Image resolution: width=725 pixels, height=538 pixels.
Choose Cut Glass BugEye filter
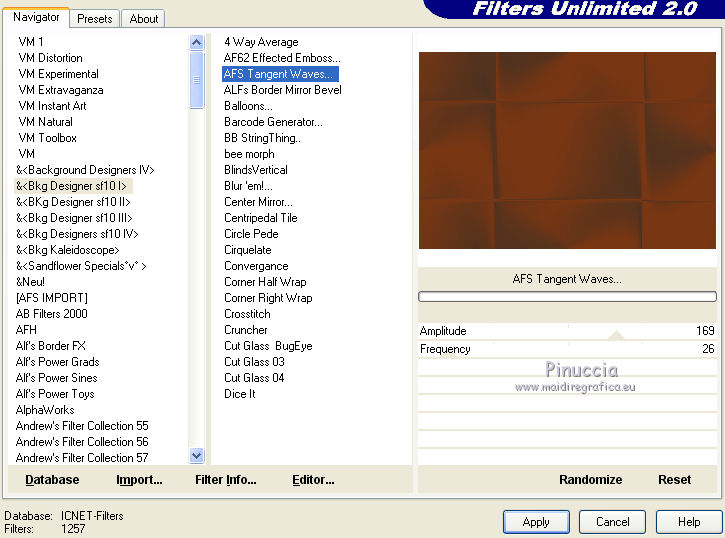coord(268,346)
